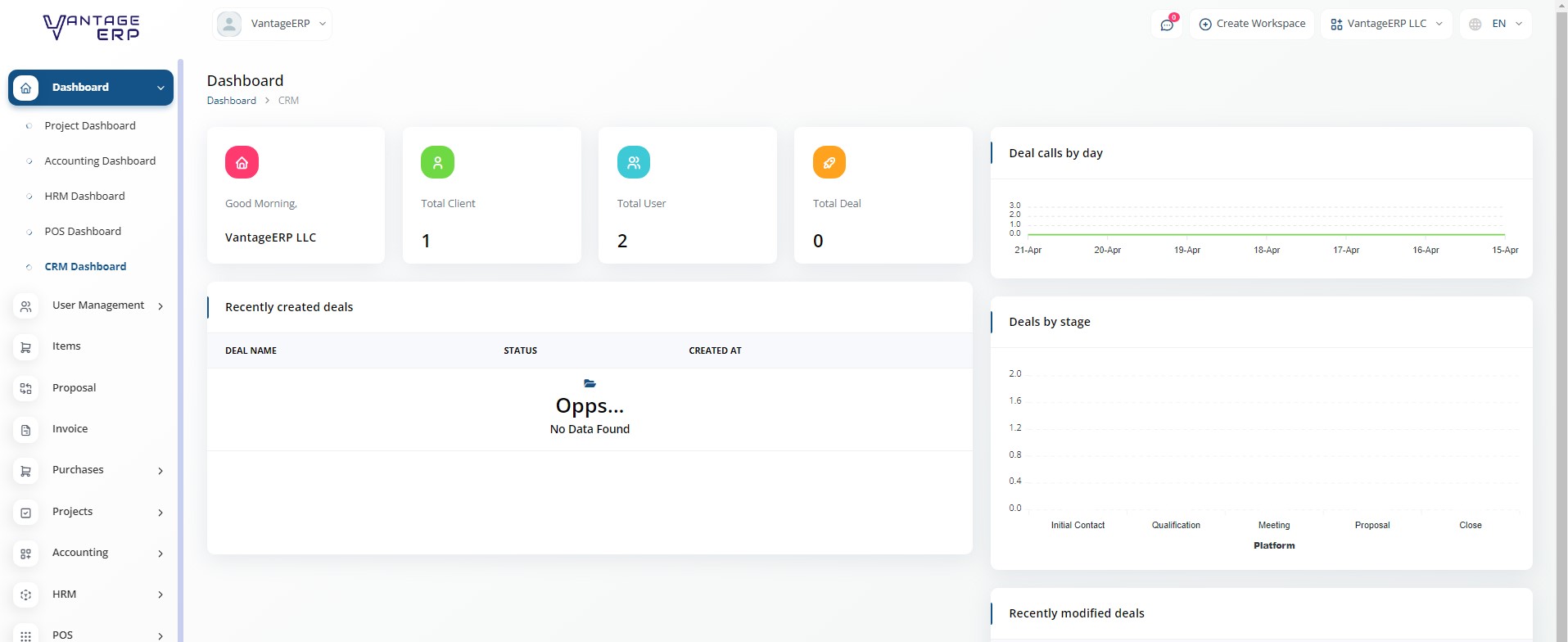Collapse the Dashboard menu chevron

160,88
